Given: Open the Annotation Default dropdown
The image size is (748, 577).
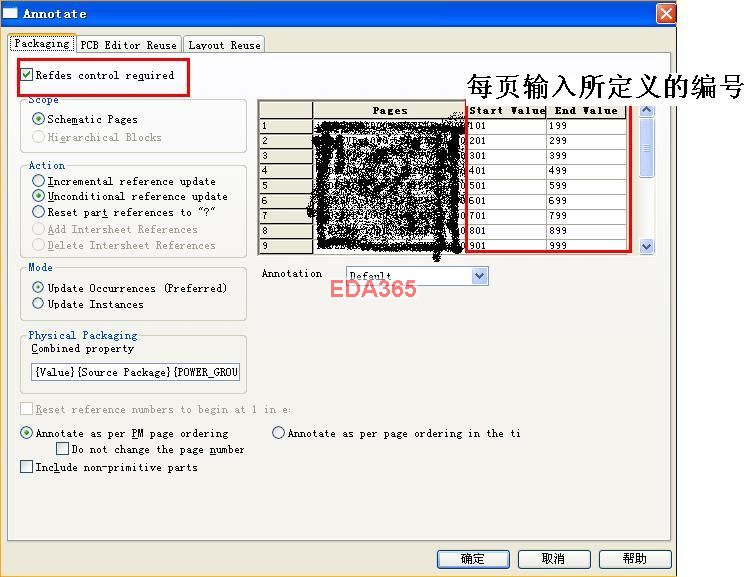Looking at the screenshot, I should [x=479, y=276].
